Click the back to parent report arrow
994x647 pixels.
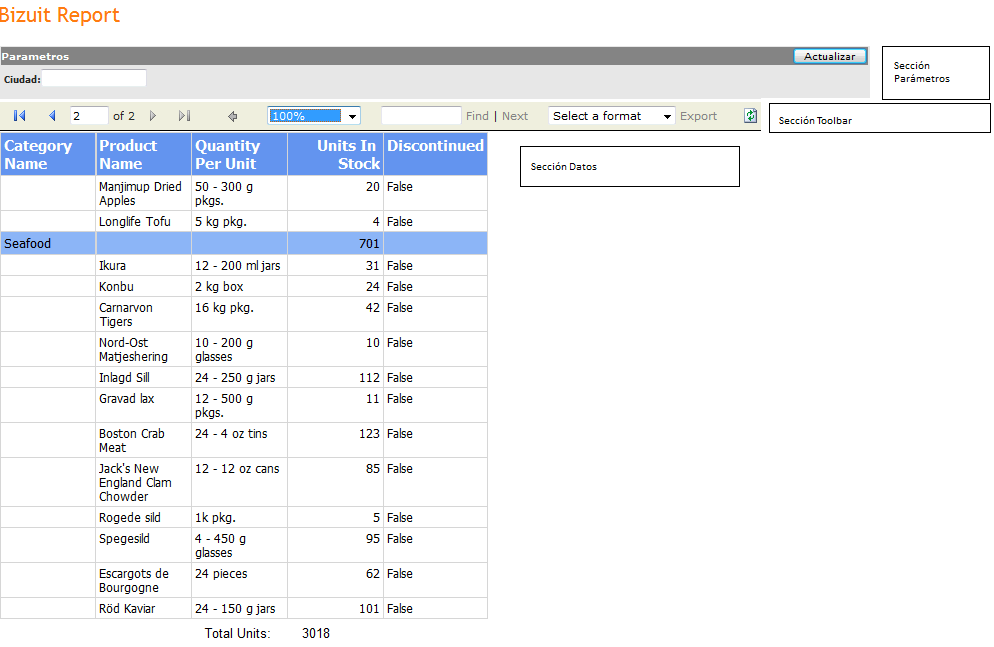[x=233, y=116]
